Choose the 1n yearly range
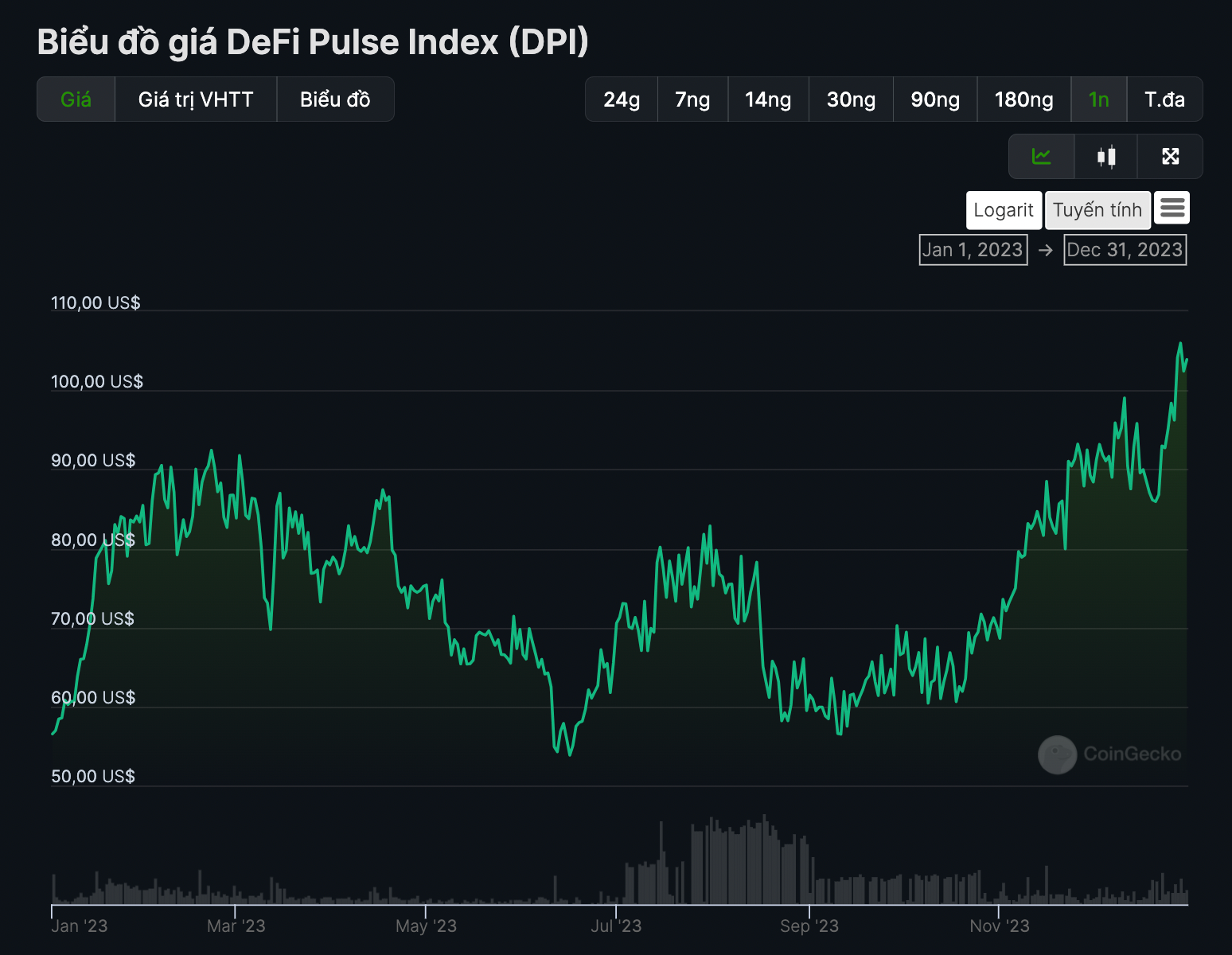1232x955 pixels. point(1099,99)
